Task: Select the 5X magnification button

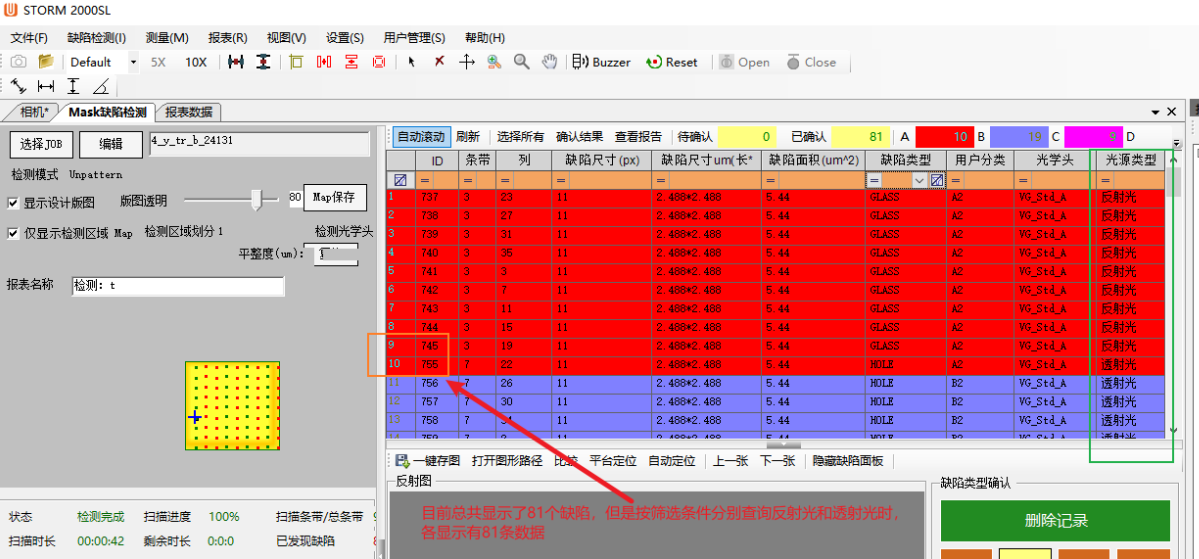Action: click(158, 62)
